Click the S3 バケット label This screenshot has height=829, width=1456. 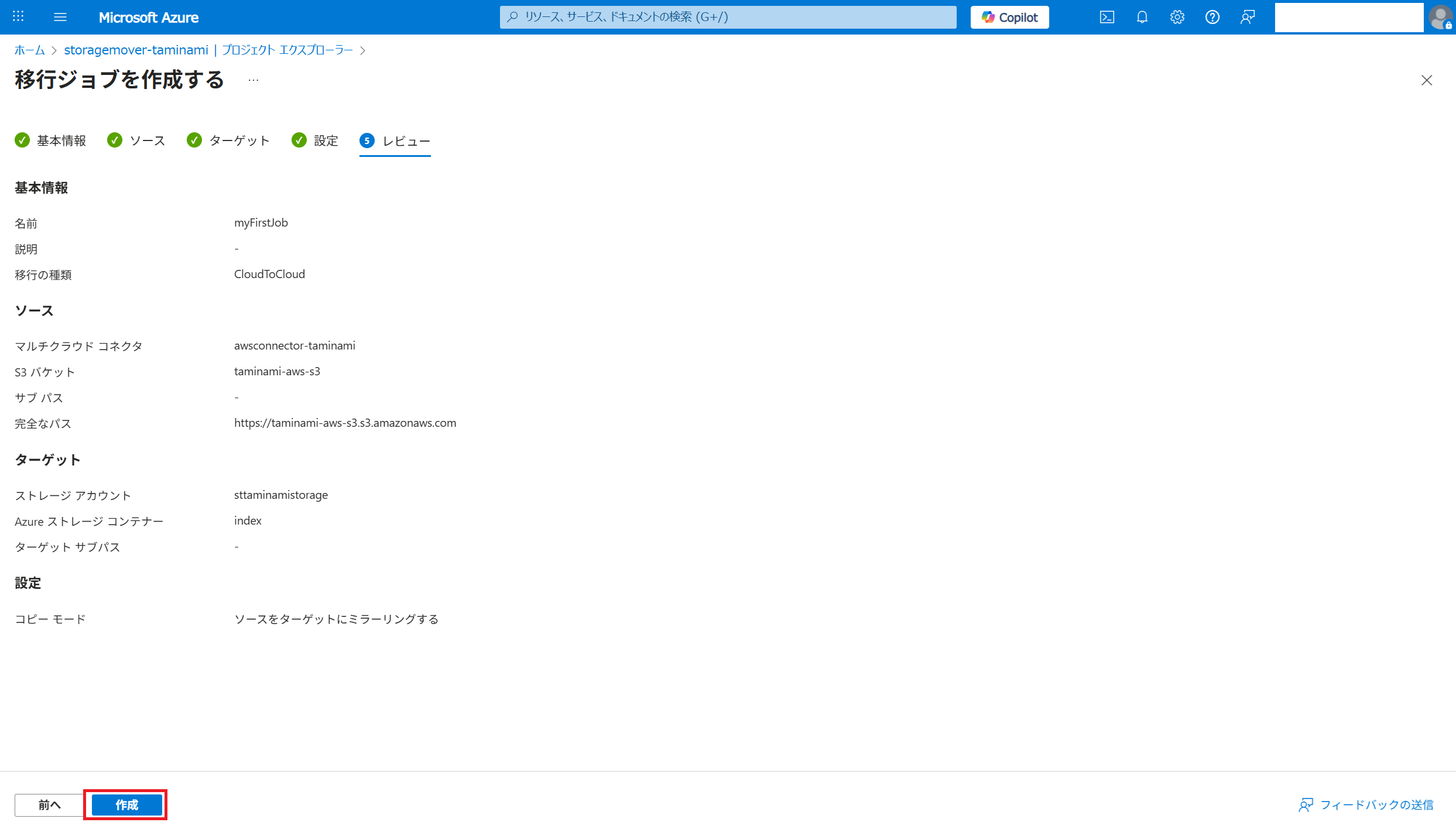pos(44,372)
